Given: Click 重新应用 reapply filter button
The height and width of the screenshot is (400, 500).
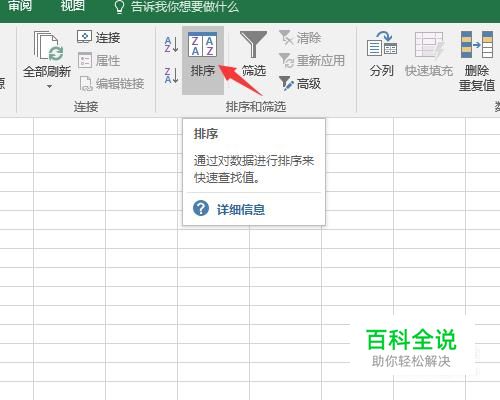Looking at the screenshot, I should tap(312, 61).
